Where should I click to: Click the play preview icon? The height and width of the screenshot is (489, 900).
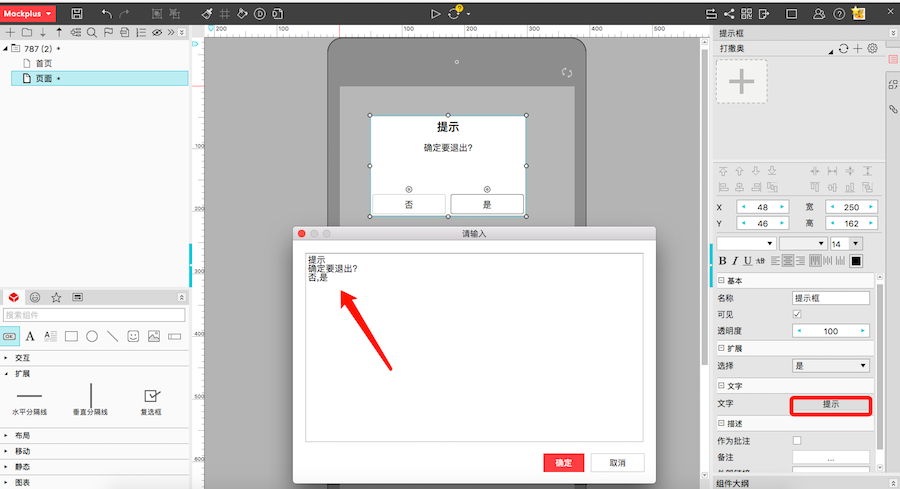pos(436,14)
